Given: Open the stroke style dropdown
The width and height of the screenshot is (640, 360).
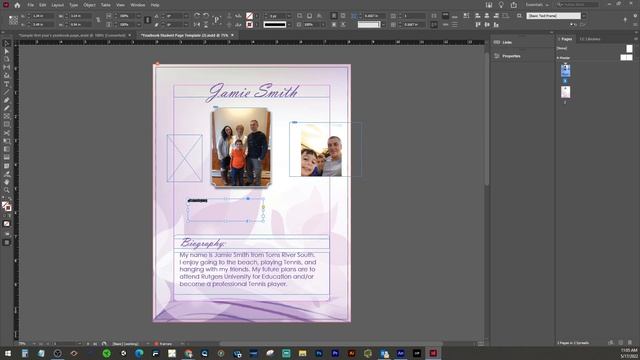Looking at the screenshot, I should [x=289, y=24].
